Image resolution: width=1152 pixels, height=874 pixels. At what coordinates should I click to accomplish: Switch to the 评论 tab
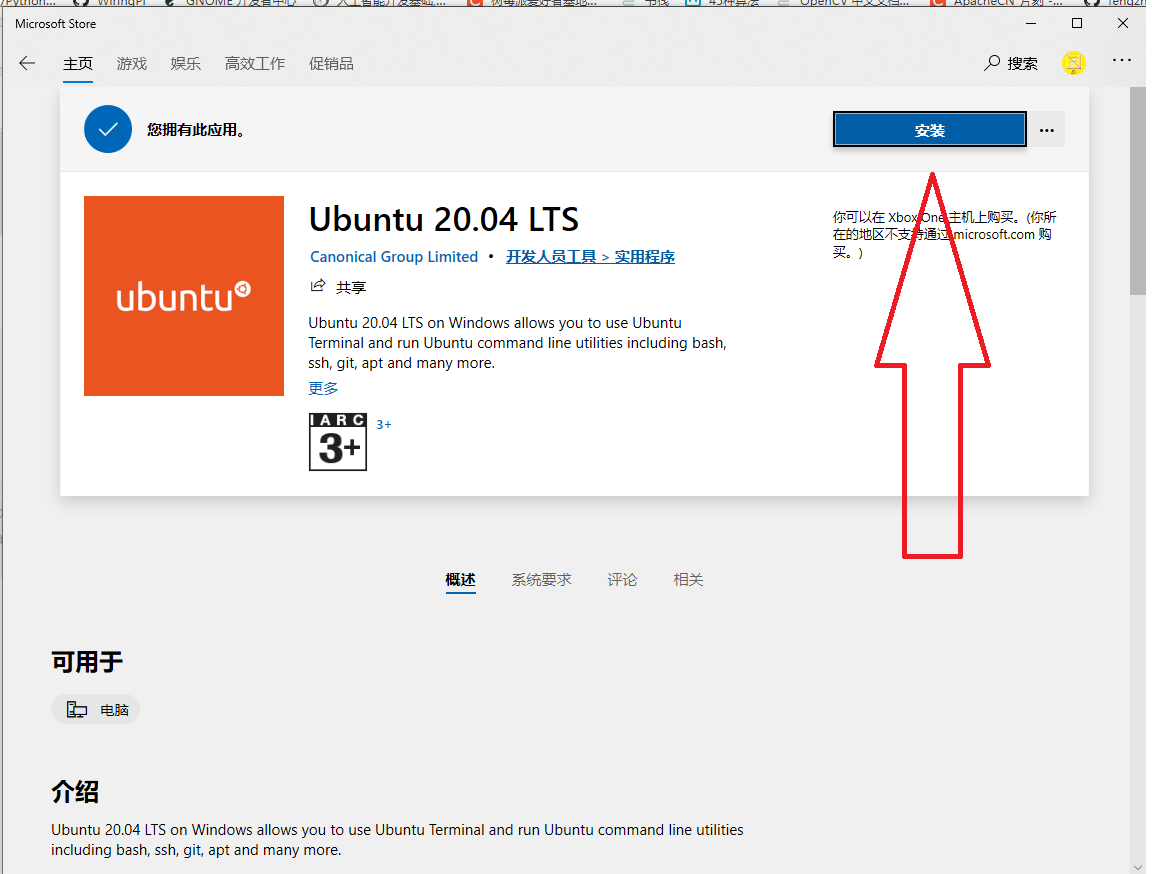tap(622, 579)
